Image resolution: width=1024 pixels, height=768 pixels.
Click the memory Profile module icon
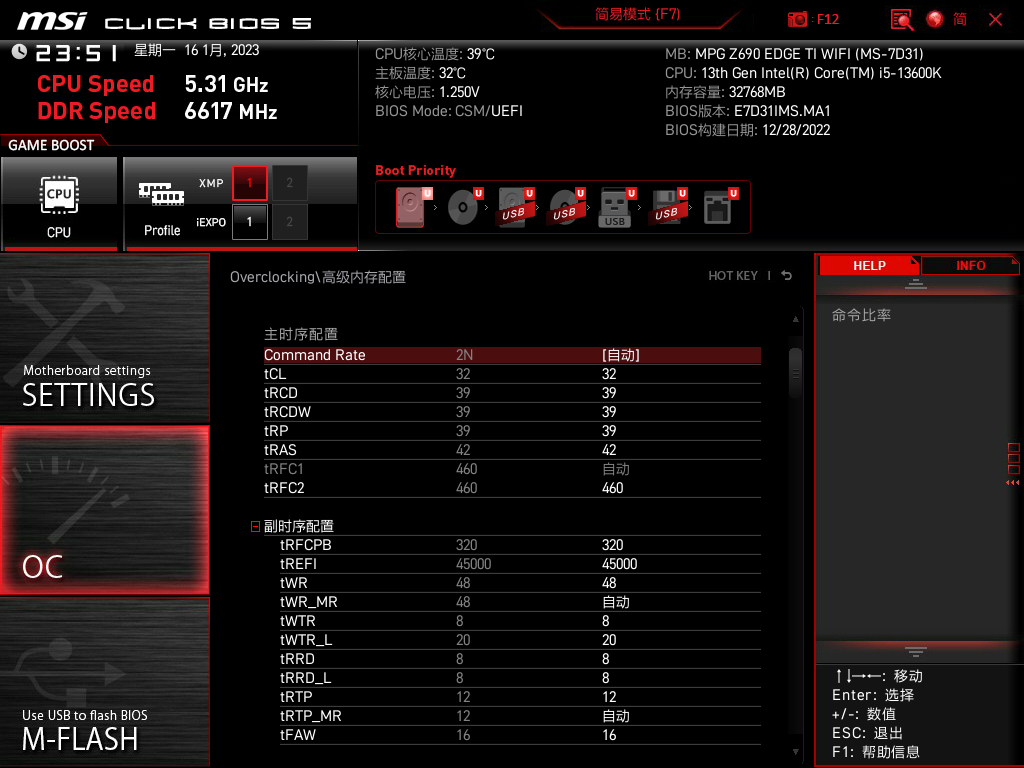click(x=161, y=195)
